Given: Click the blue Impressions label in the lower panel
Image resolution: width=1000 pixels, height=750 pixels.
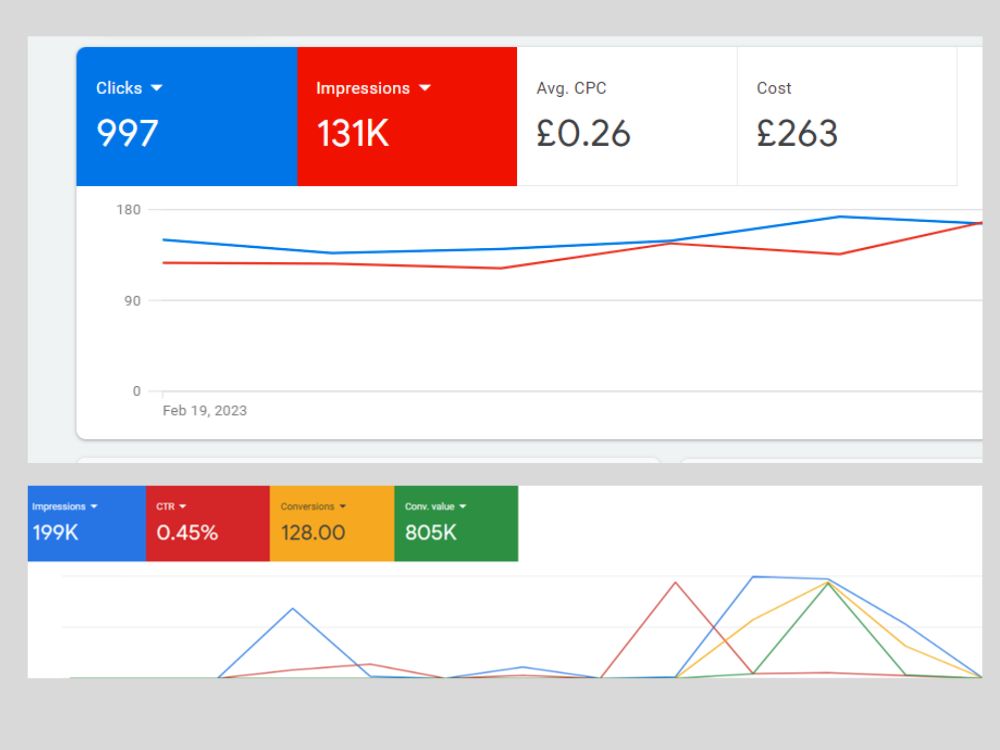Looking at the screenshot, I should (59, 506).
